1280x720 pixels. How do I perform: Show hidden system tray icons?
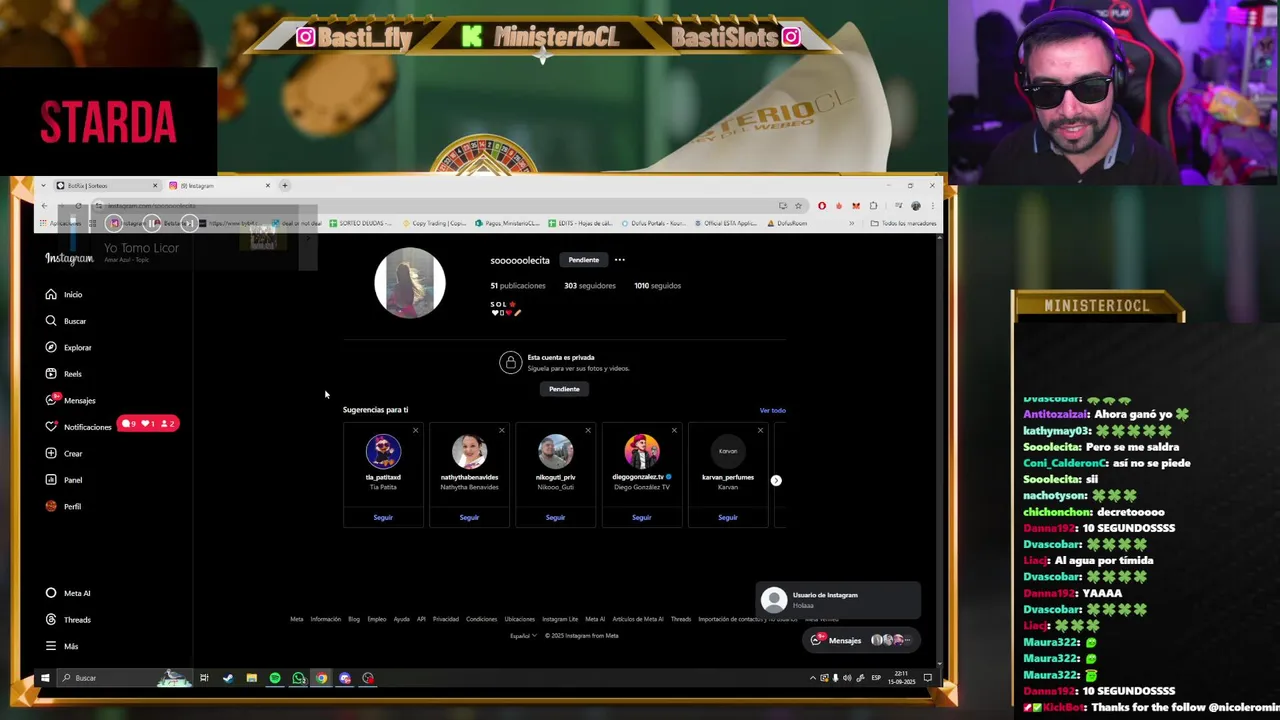tap(812, 678)
